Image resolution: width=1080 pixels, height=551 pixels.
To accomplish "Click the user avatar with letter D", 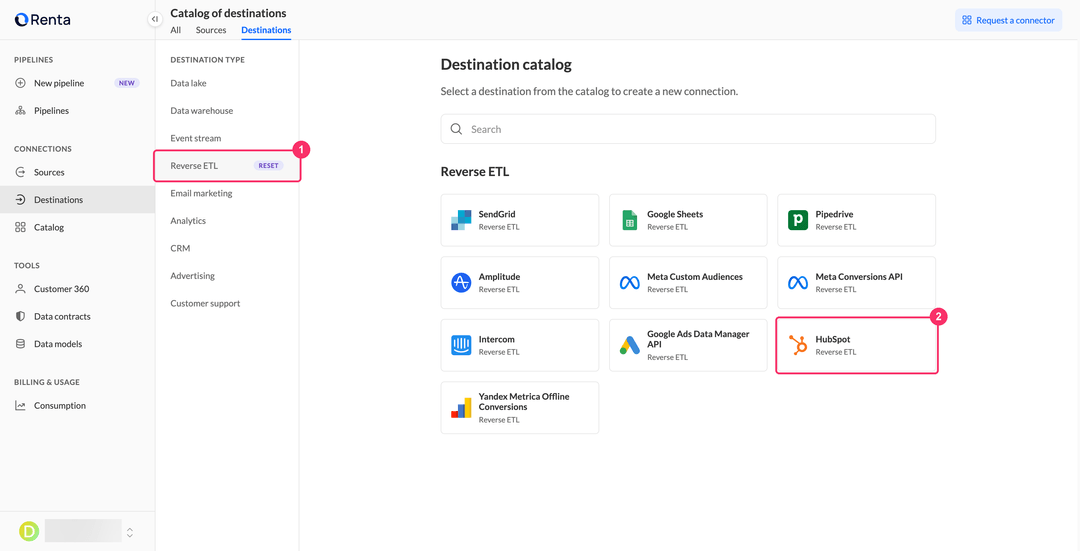I will 29,531.
